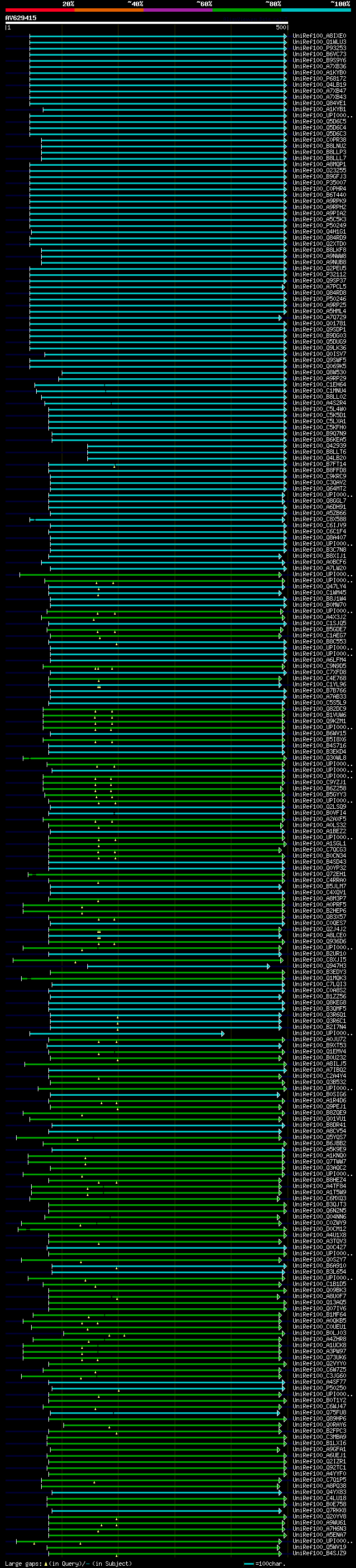Image resolution: width=356 pixels, height=1568 pixels.
Task: Click the purple ~60% identity legend bar
Action: click(179, 10)
